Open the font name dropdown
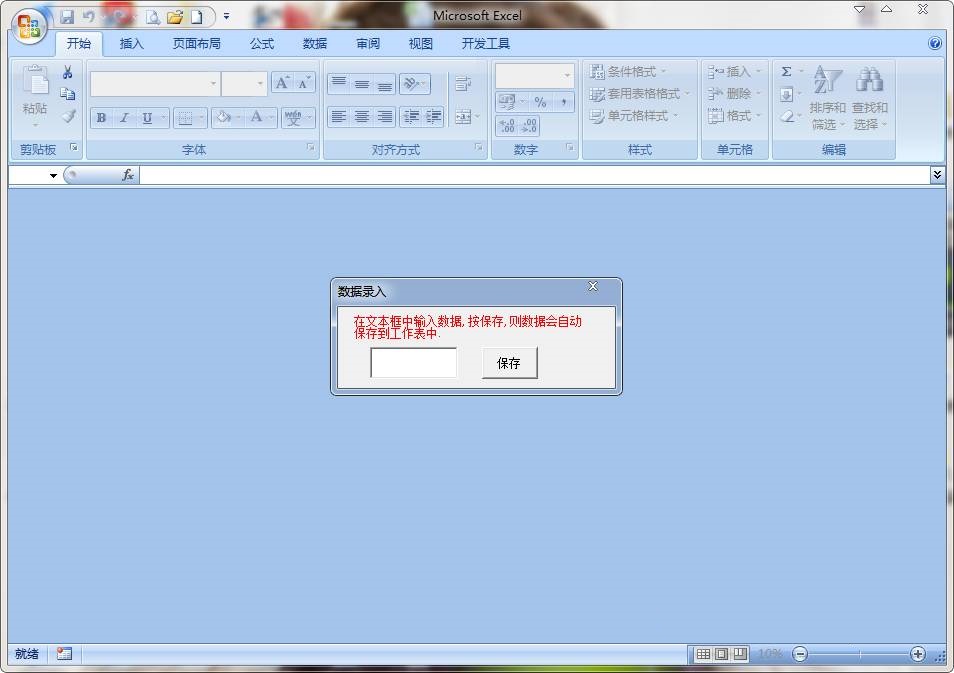The width and height of the screenshot is (954, 673). pyautogui.click(x=213, y=84)
